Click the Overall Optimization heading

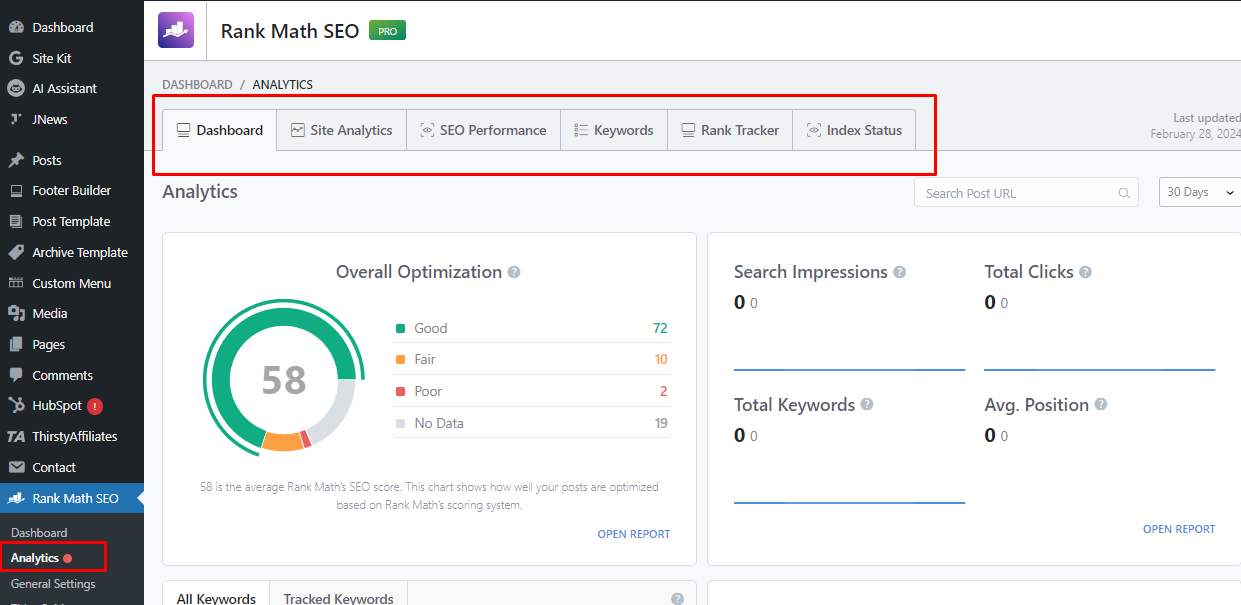(419, 272)
